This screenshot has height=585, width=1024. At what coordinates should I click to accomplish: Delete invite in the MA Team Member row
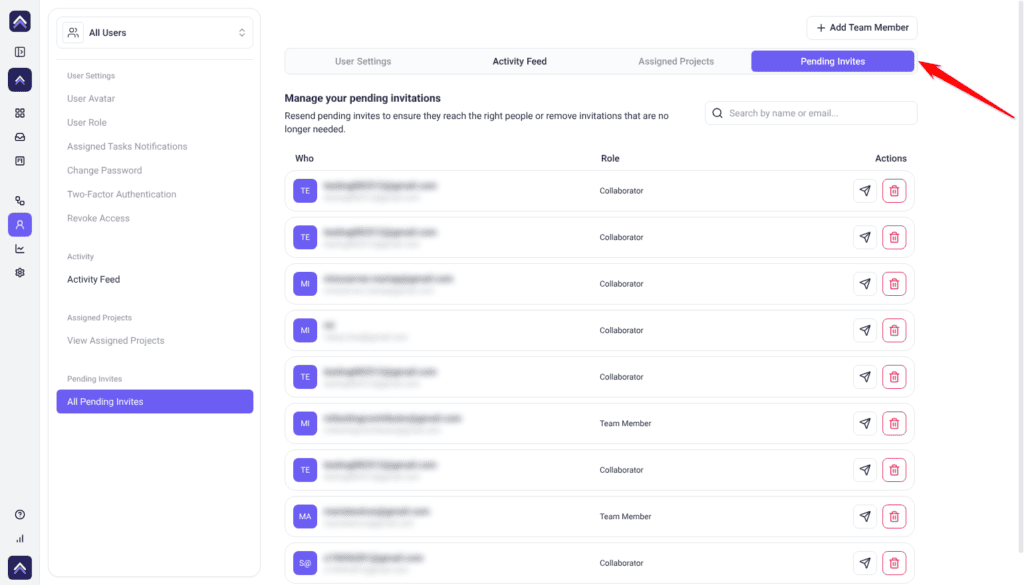tap(894, 516)
